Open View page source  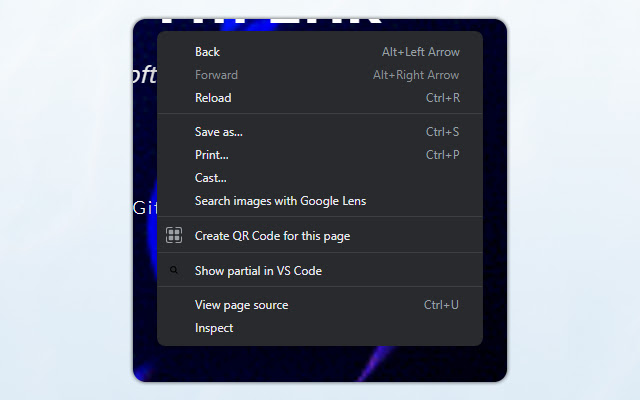241,305
